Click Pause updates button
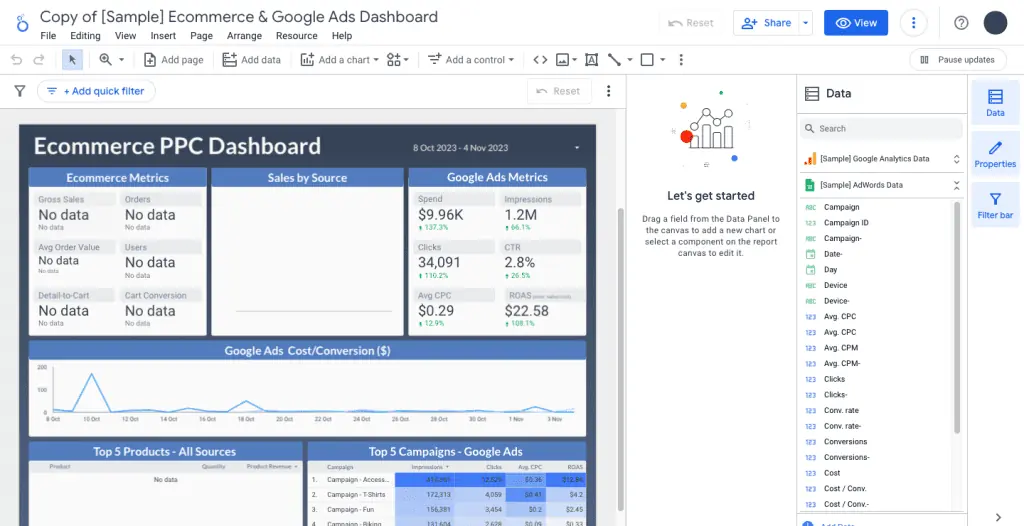This screenshot has width=1024, height=526. click(957, 59)
